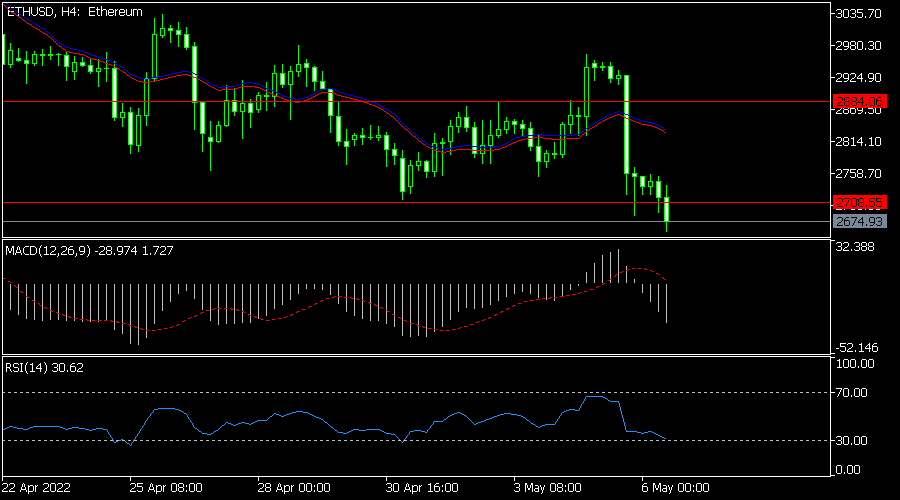This screenshot has height=500, width=900.
Task: Click the ETHUSD, H4: Ethereum chart title
Action: (74, 11)
